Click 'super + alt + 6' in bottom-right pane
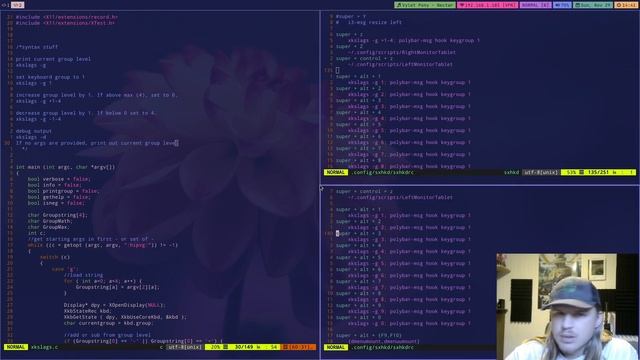This screenshot has width=640, height=360. point(358,269)
